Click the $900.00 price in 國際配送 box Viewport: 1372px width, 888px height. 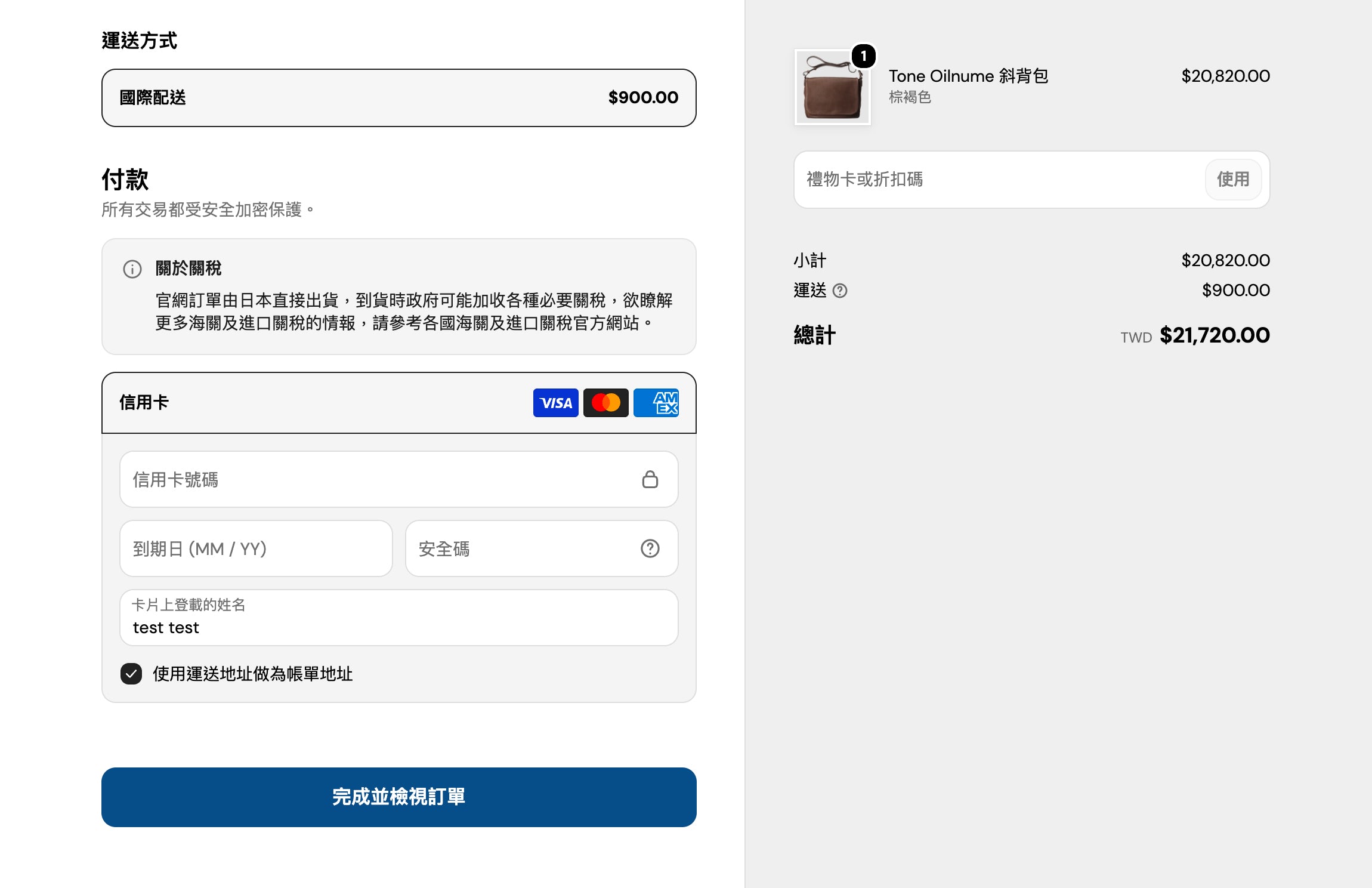click(x=643, y=97)
